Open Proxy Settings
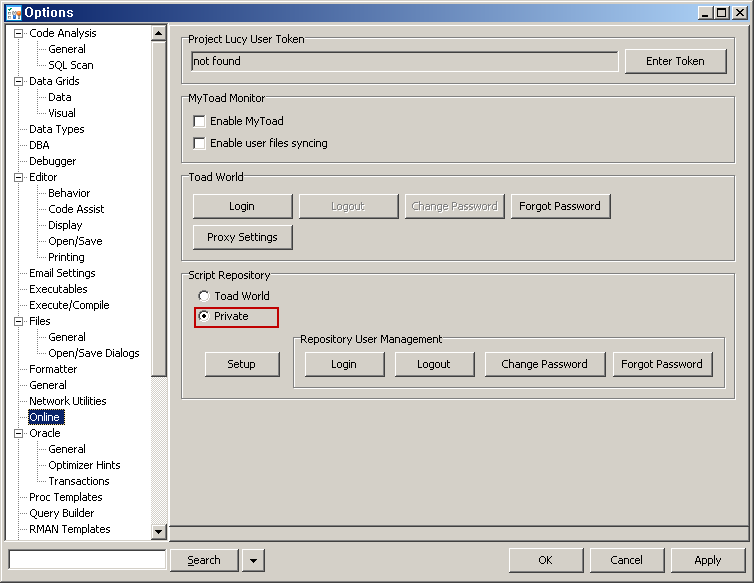The height and width of the screenshot is (583, 754). pos(242,237)
